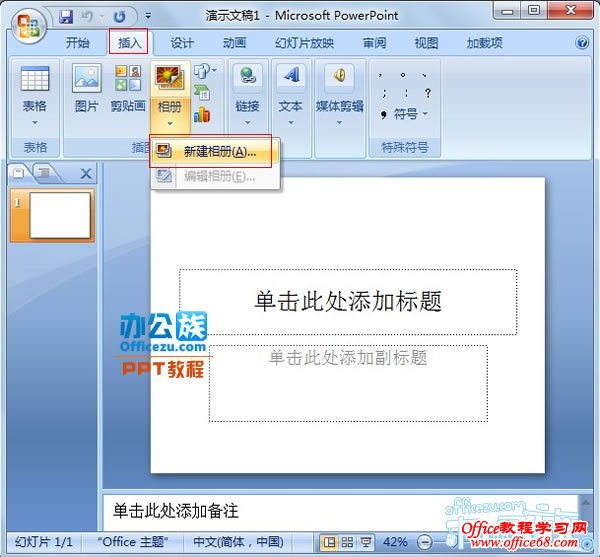The image size is (600, 557).
Task: Save the presentation with the floppy icon
Action: coord(65,16)
